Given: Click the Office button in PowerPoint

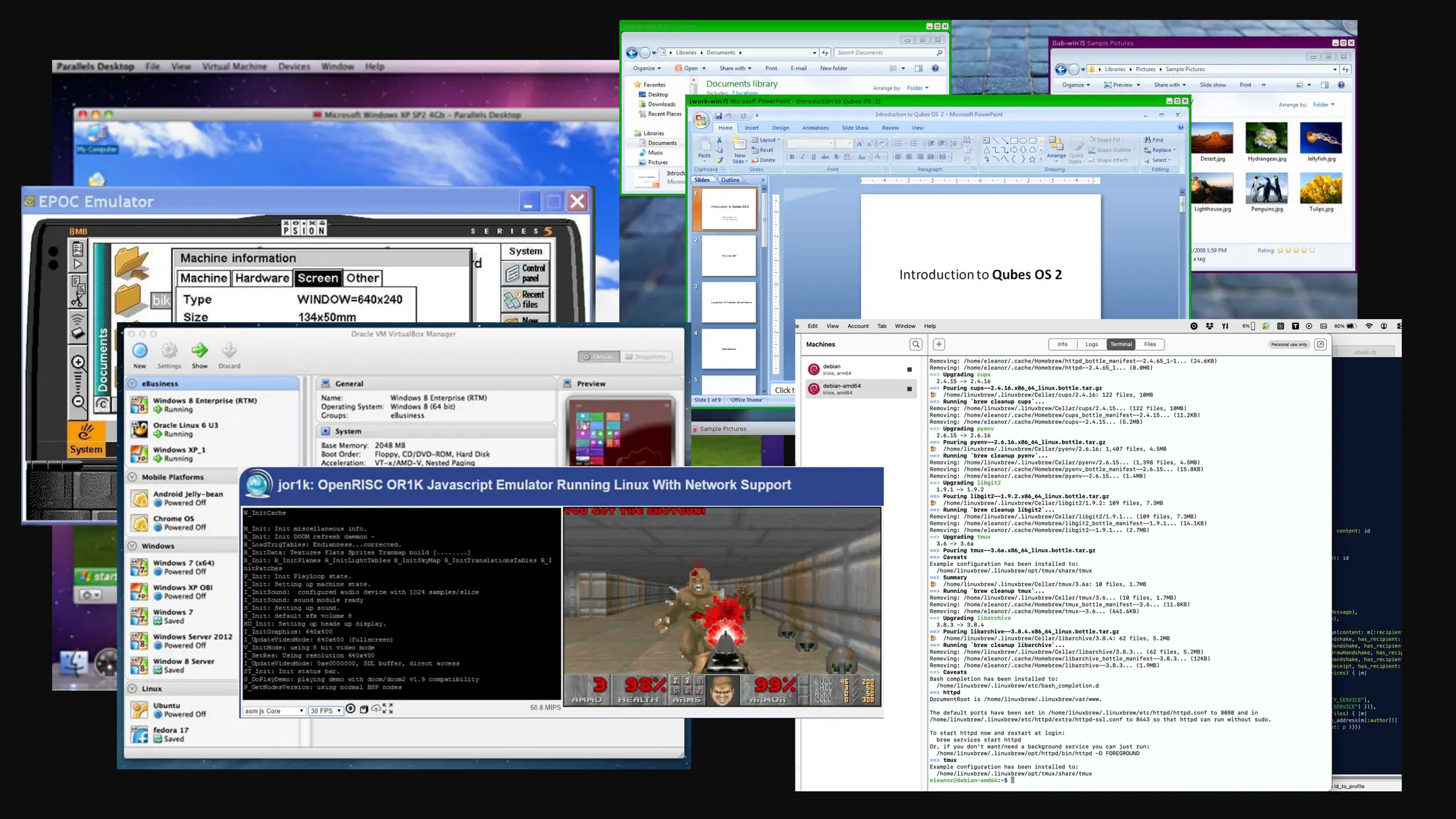Looking at the screenshot, I should tap(701, 120).
